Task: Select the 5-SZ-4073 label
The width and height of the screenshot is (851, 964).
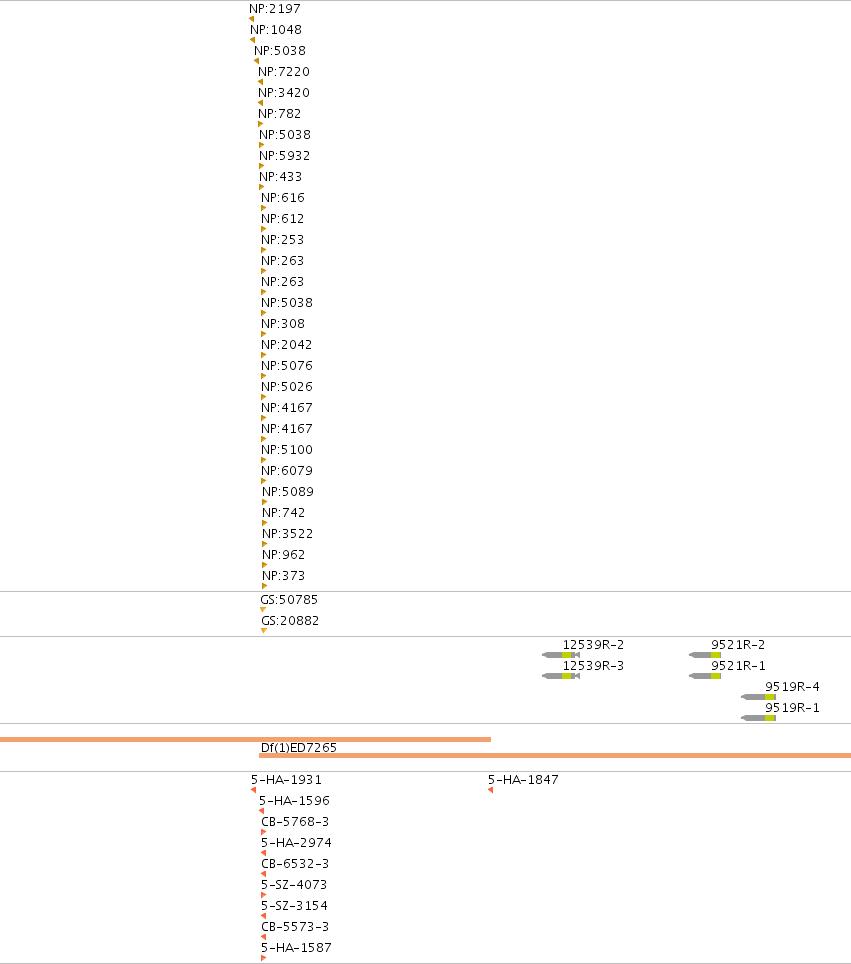Action: point(294,884)
